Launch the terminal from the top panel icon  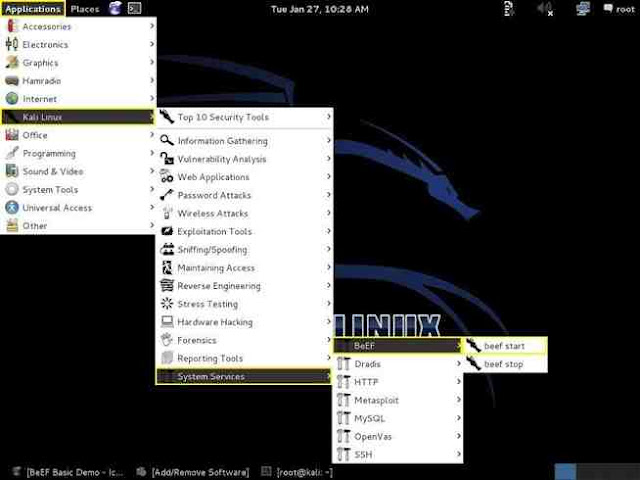[x=134, y=9]
